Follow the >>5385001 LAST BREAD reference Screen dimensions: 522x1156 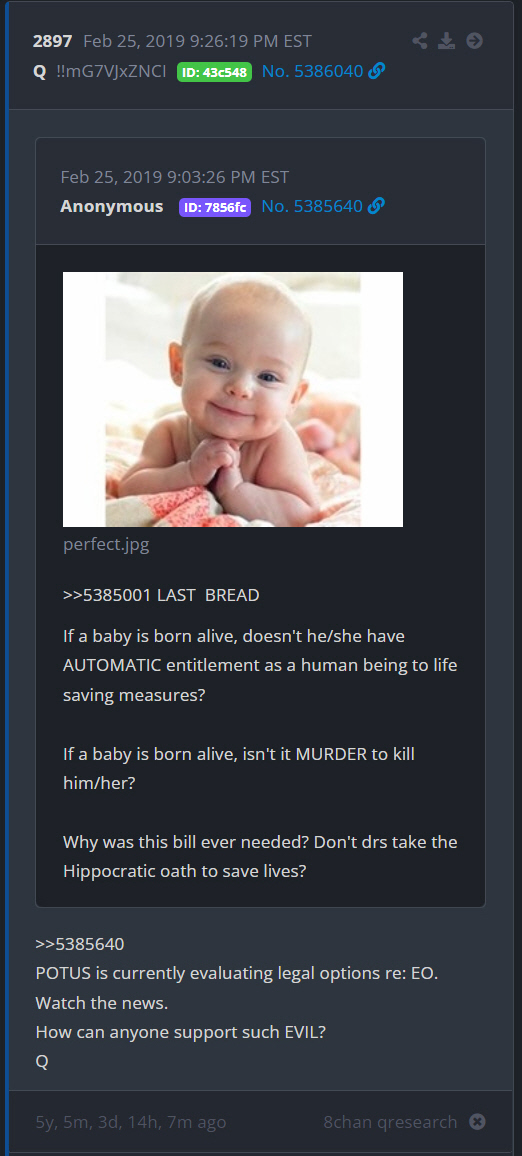161,595
